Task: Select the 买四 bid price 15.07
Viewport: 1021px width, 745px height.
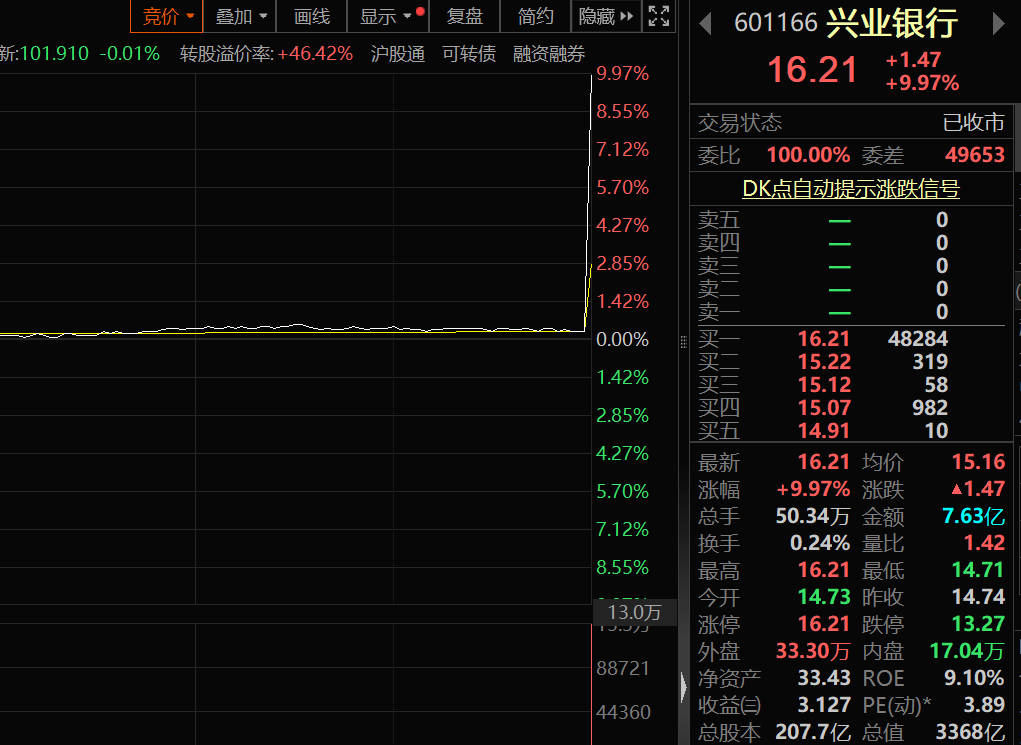Action: click(824, 408)
